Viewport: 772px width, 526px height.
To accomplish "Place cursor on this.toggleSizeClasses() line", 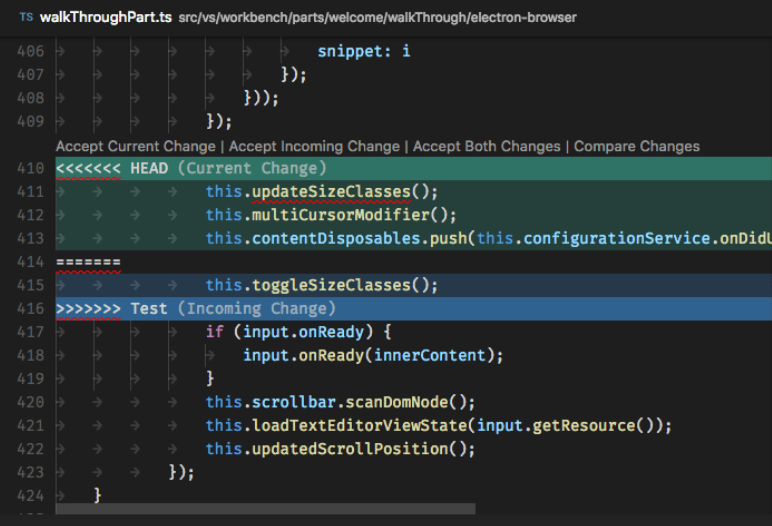I will click(x=322, y=285).
